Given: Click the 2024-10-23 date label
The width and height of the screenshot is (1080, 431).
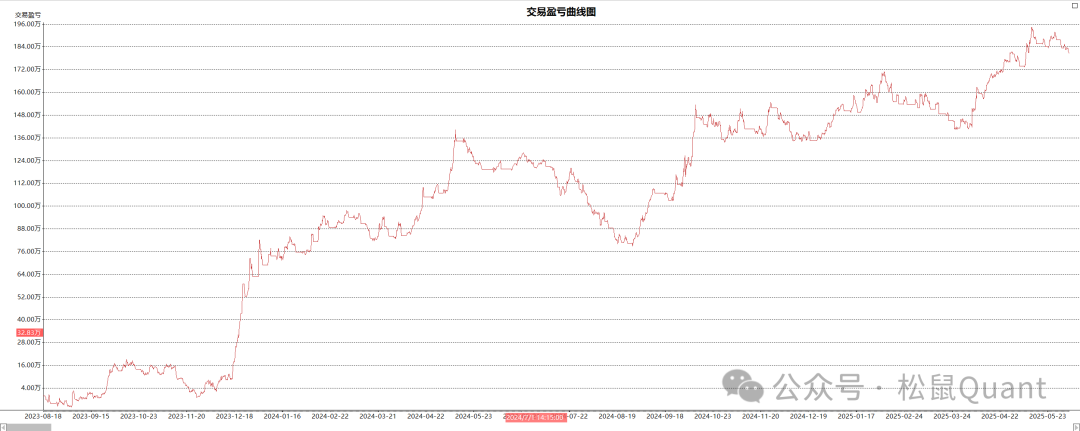Looking at the screenshot, I should (x=715, y=416).
